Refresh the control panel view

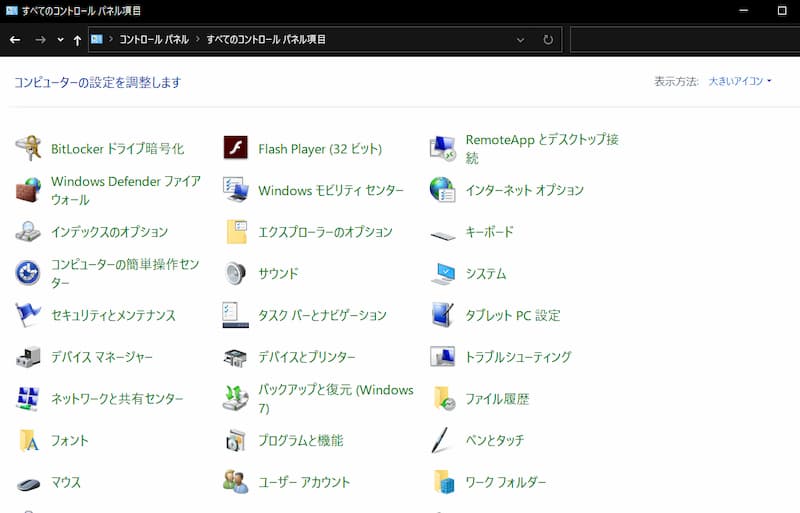pos(548,40)
